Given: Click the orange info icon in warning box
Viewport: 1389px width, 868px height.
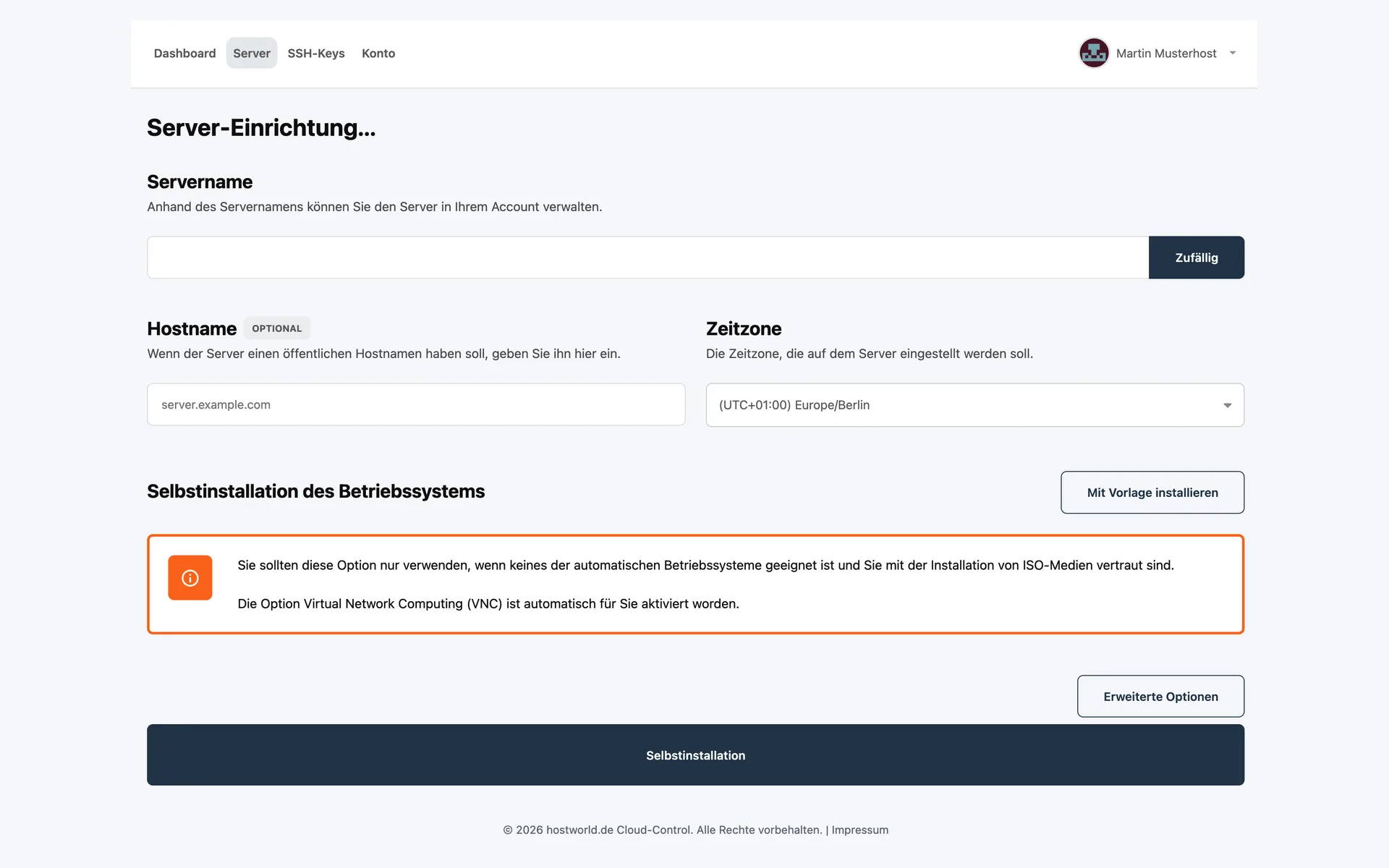Looking at the screenshot, I should (x=190, y=577).
